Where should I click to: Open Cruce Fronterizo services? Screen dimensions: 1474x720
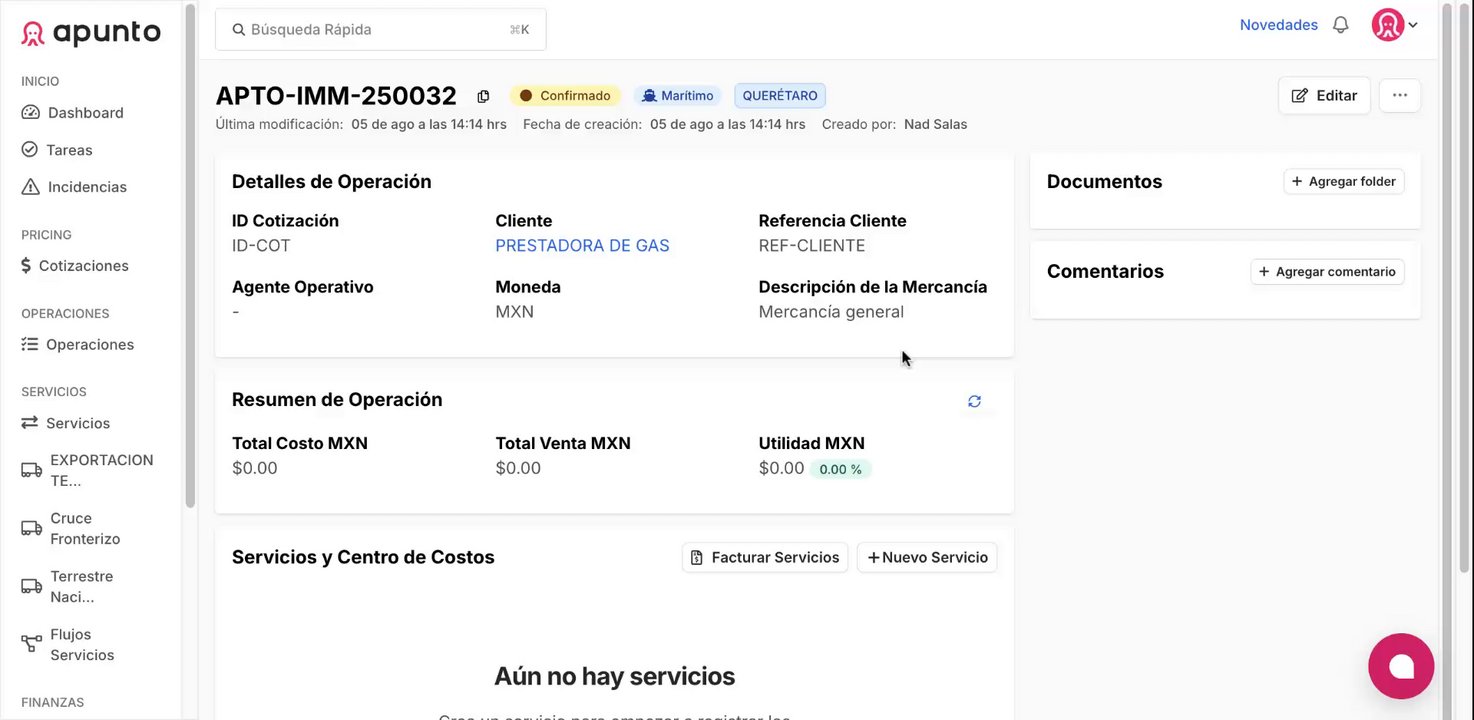coord(85,529)
